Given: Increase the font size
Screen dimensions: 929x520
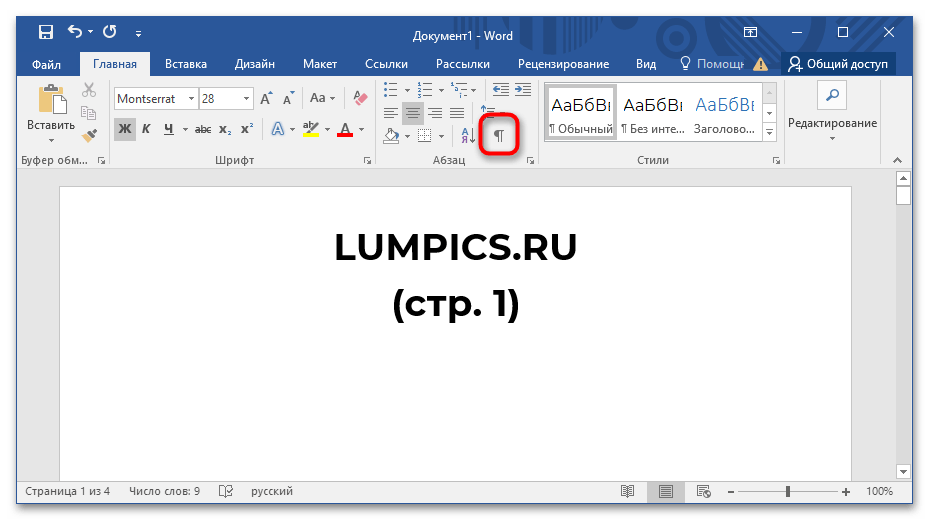Looking at the screenshot, I should [267, 98].
